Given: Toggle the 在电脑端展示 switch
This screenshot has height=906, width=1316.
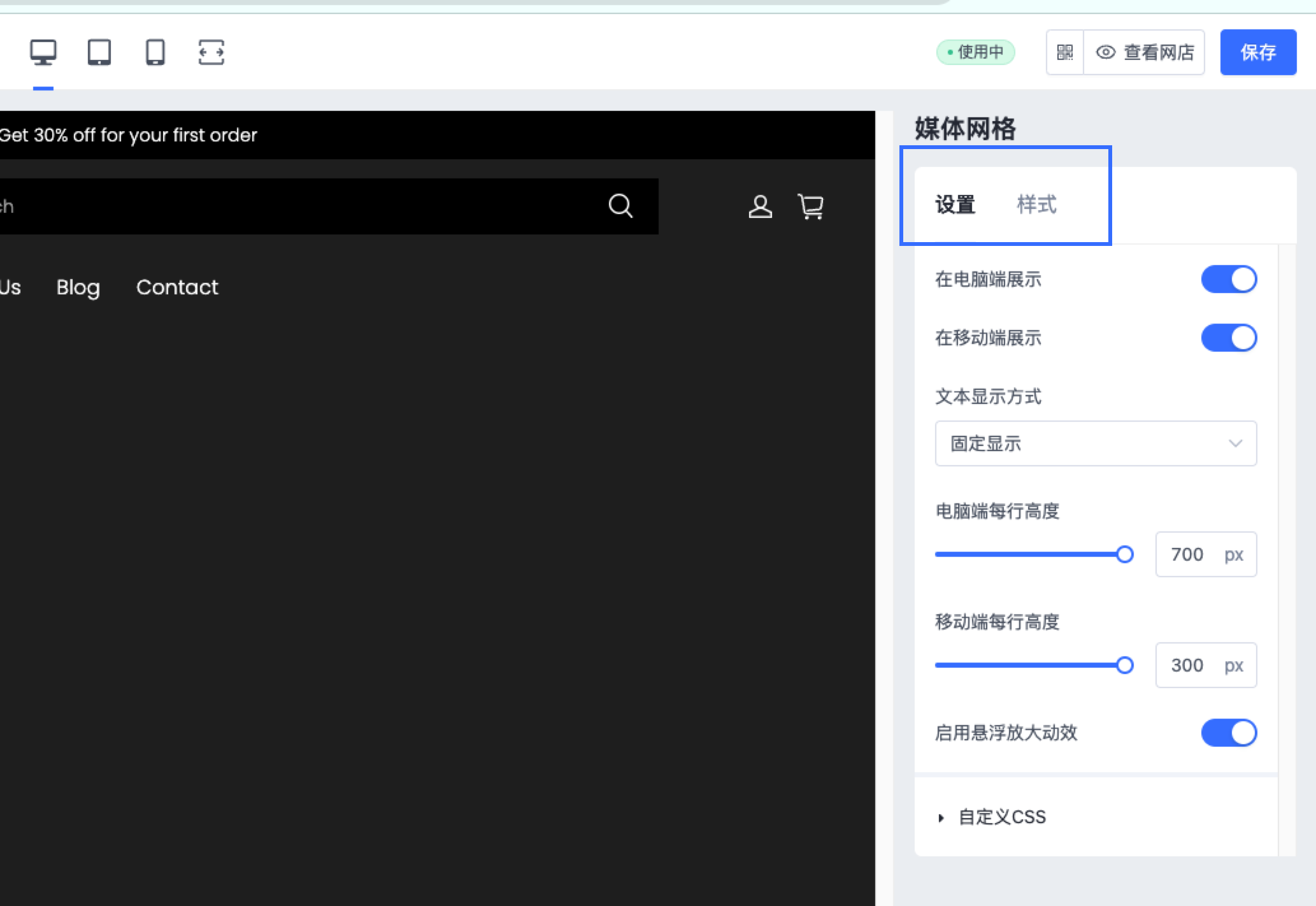Looking at the screenshot, I should click(1229, 279).
